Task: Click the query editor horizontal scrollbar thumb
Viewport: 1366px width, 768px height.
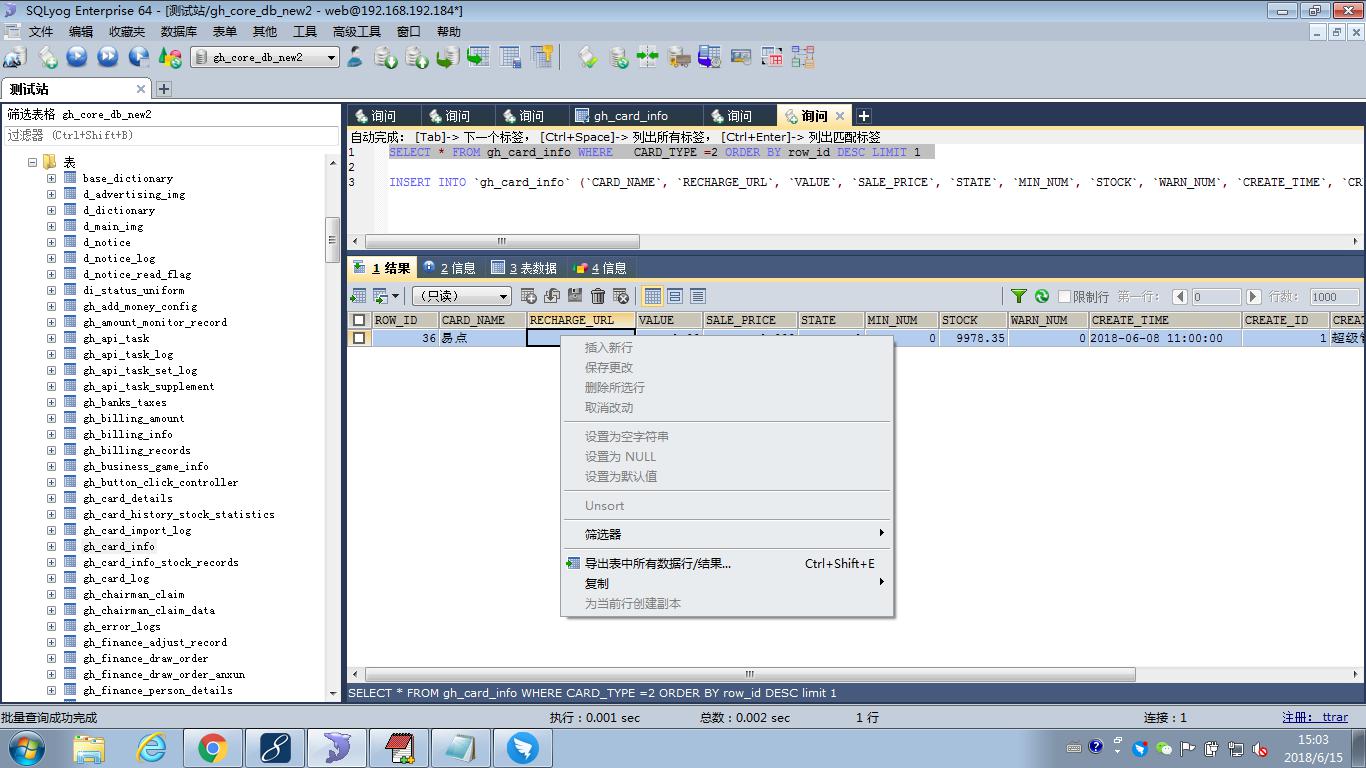Action: [502, 241]
